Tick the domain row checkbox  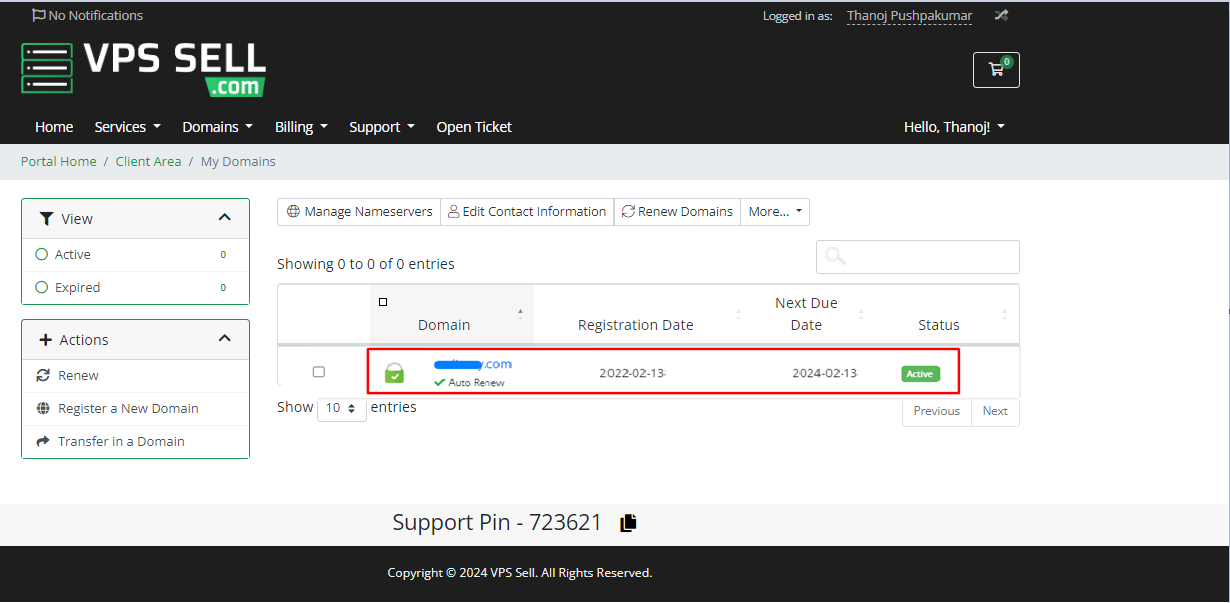point(319,372)
